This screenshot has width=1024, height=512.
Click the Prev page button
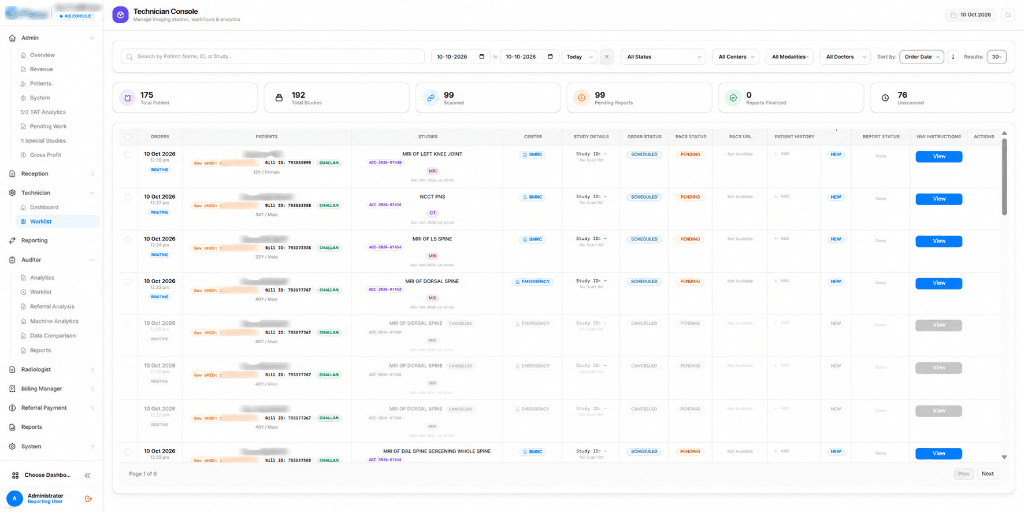point(963,473)
